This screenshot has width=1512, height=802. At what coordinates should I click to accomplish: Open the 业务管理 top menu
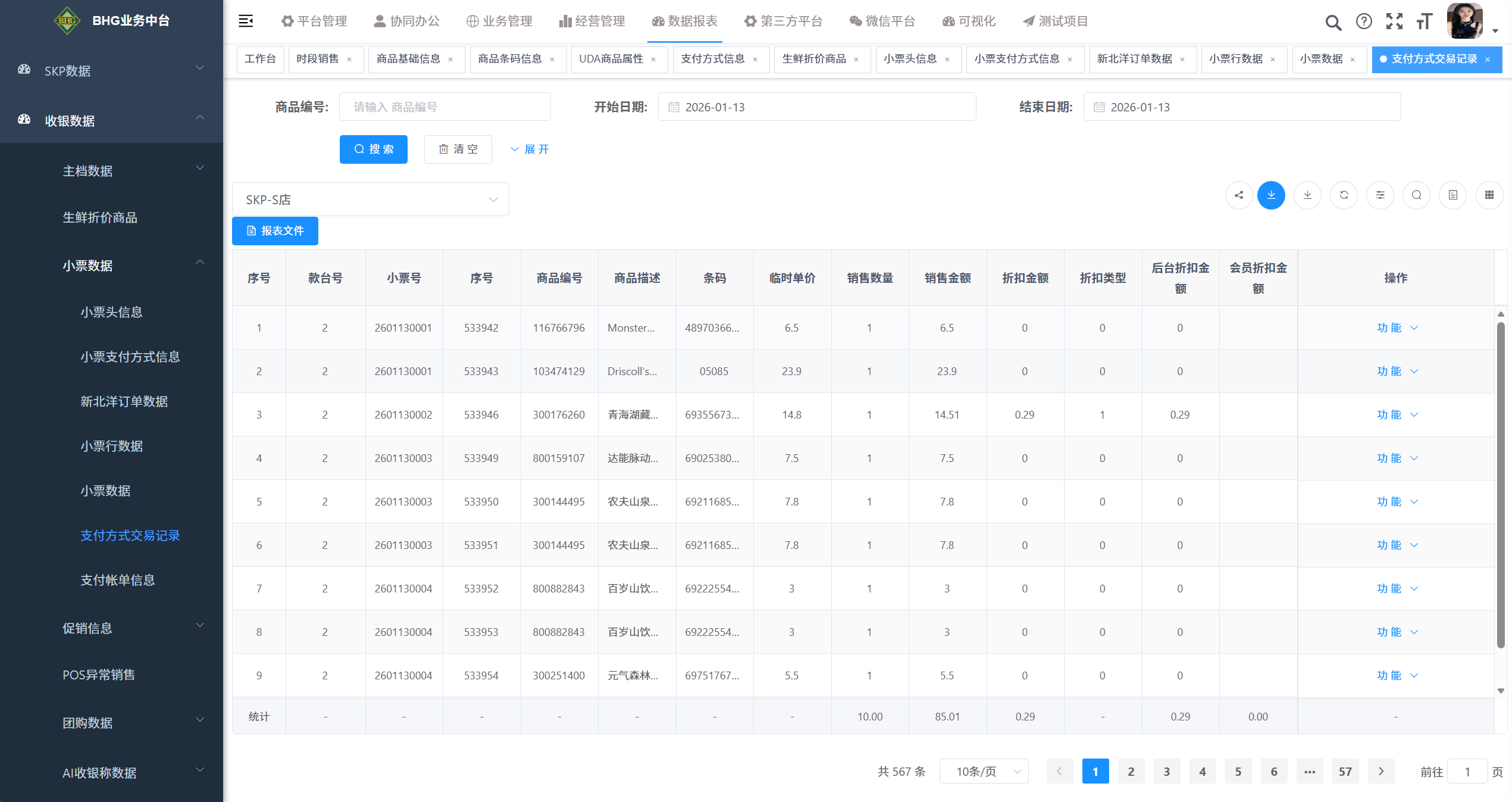[499, 21]
